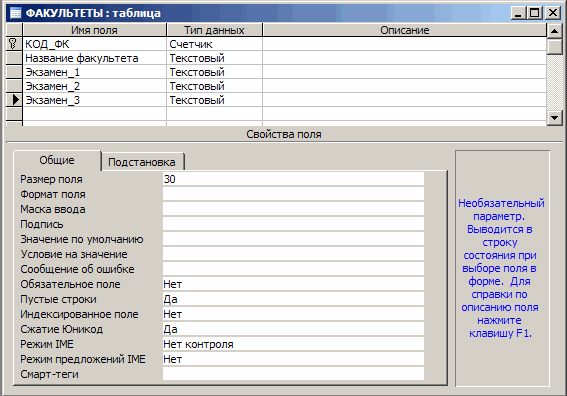Select the КОД_ФК field name cell
The width and height of the screenshot is (567, 396).
pyautogui.click(x=94, y=44)
